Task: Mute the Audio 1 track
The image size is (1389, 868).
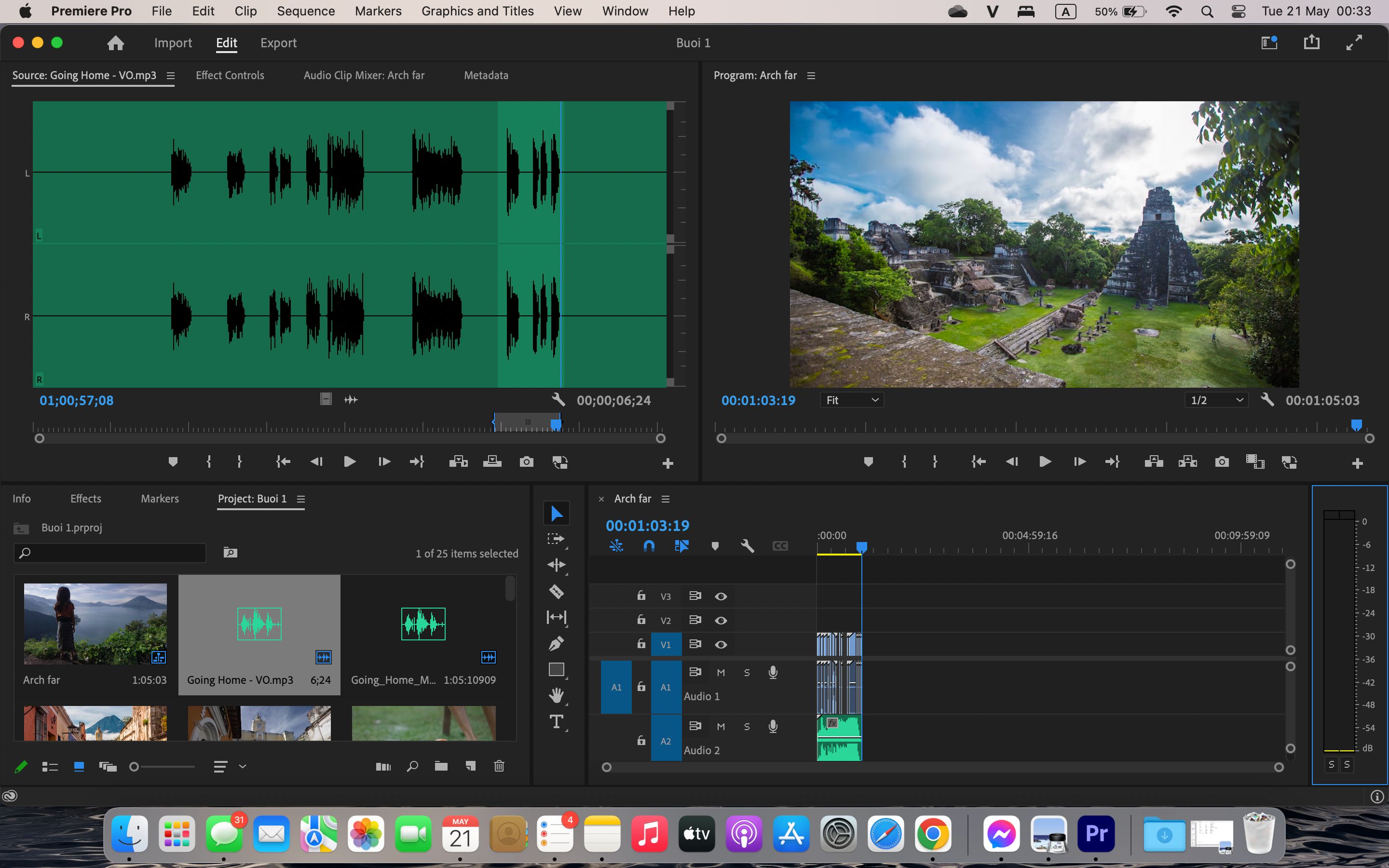Action: (x=721, y=672)
